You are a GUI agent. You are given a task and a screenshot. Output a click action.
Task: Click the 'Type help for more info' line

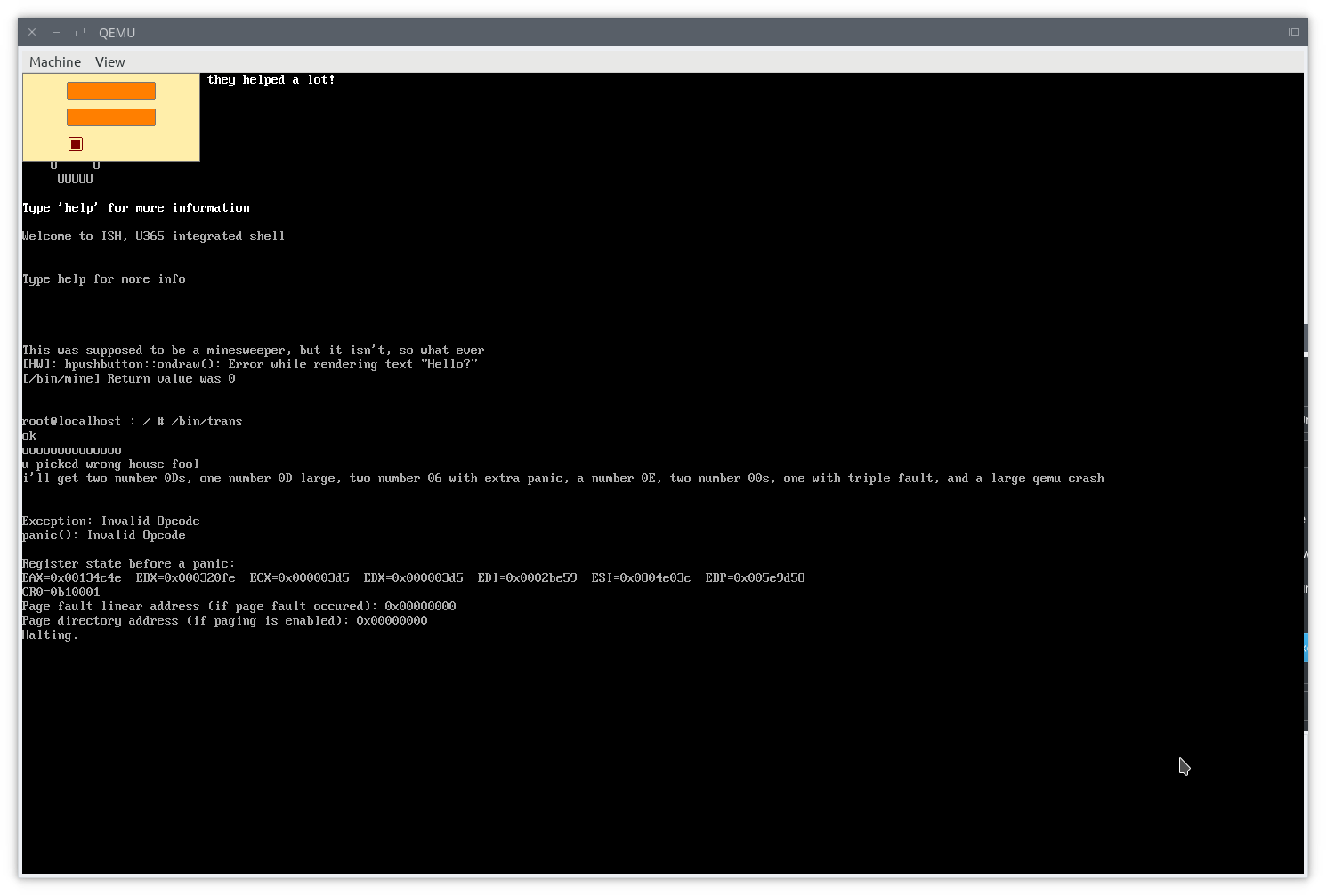104,278
